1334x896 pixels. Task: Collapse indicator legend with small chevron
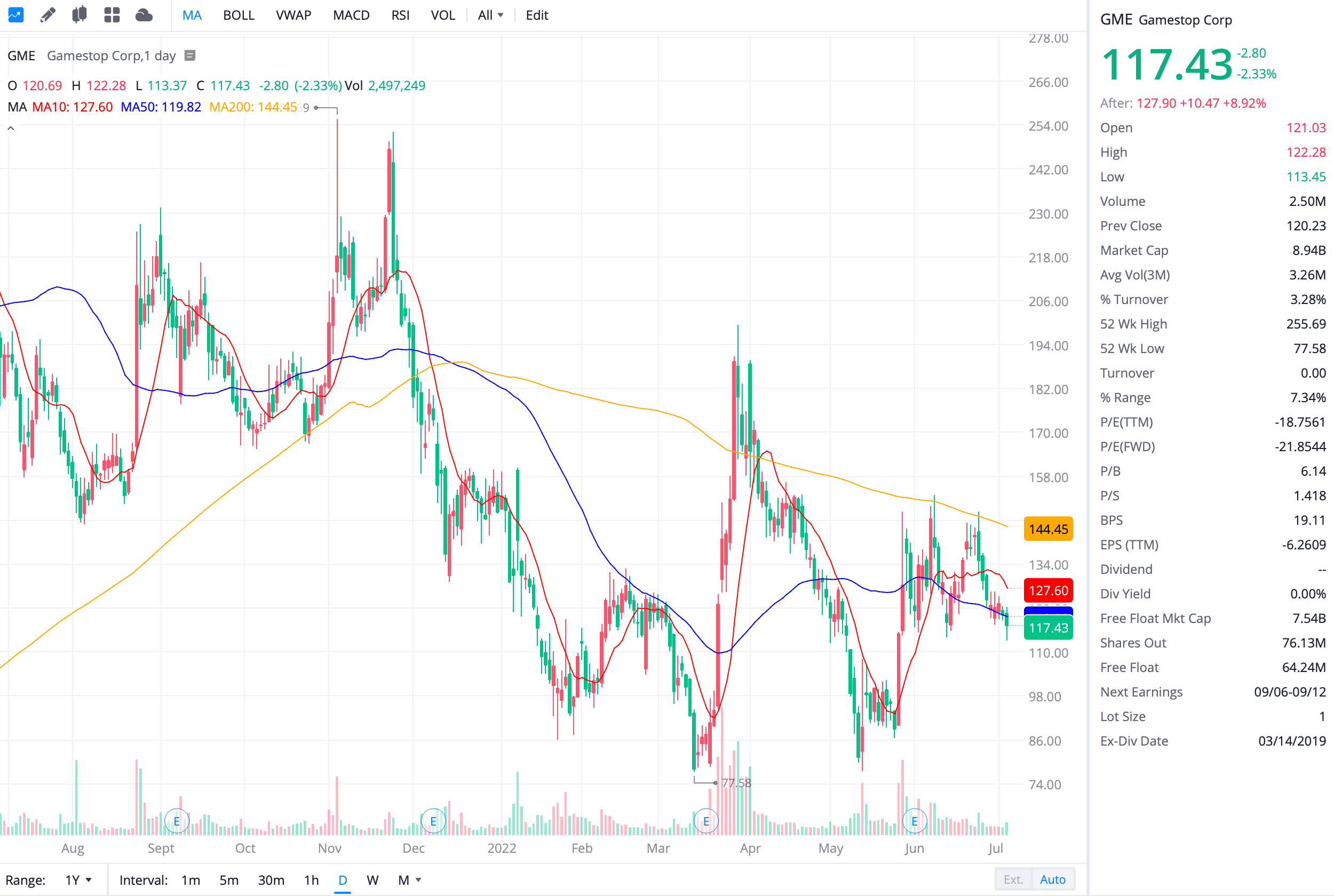[x=11, y=129]
